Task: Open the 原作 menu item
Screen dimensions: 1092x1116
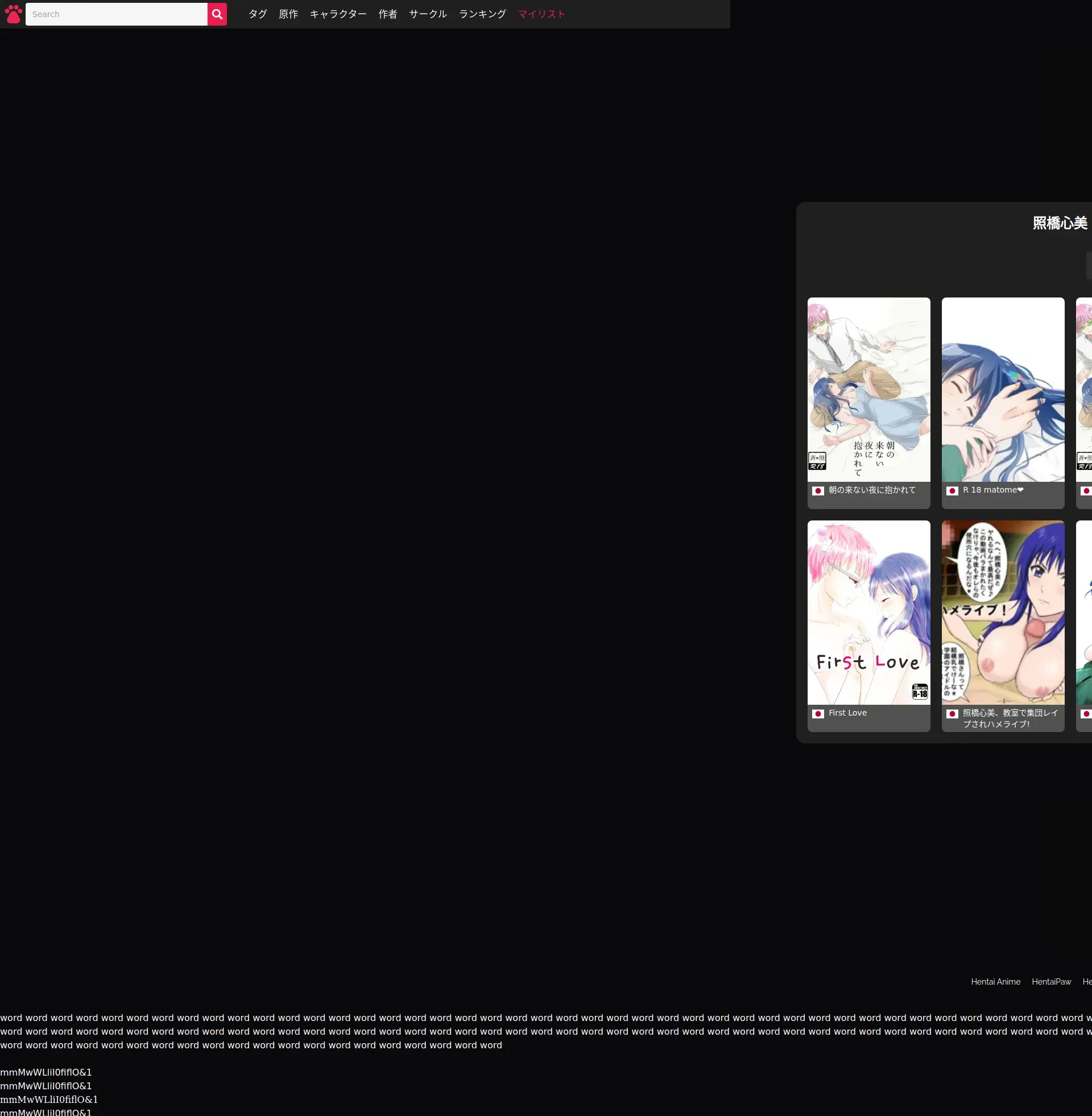Action: 288,14
